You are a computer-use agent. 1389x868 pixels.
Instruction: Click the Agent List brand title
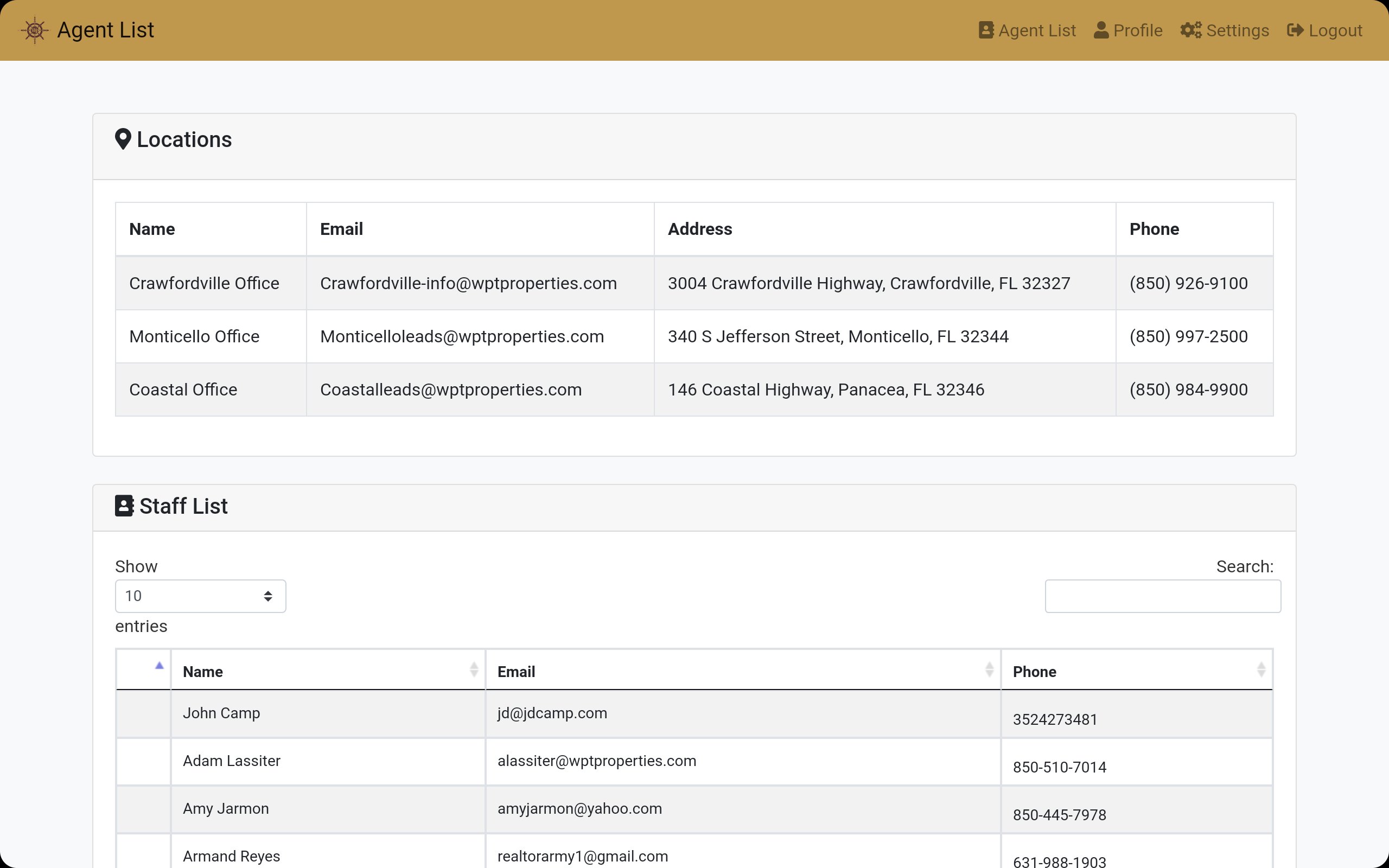[105, 30]
